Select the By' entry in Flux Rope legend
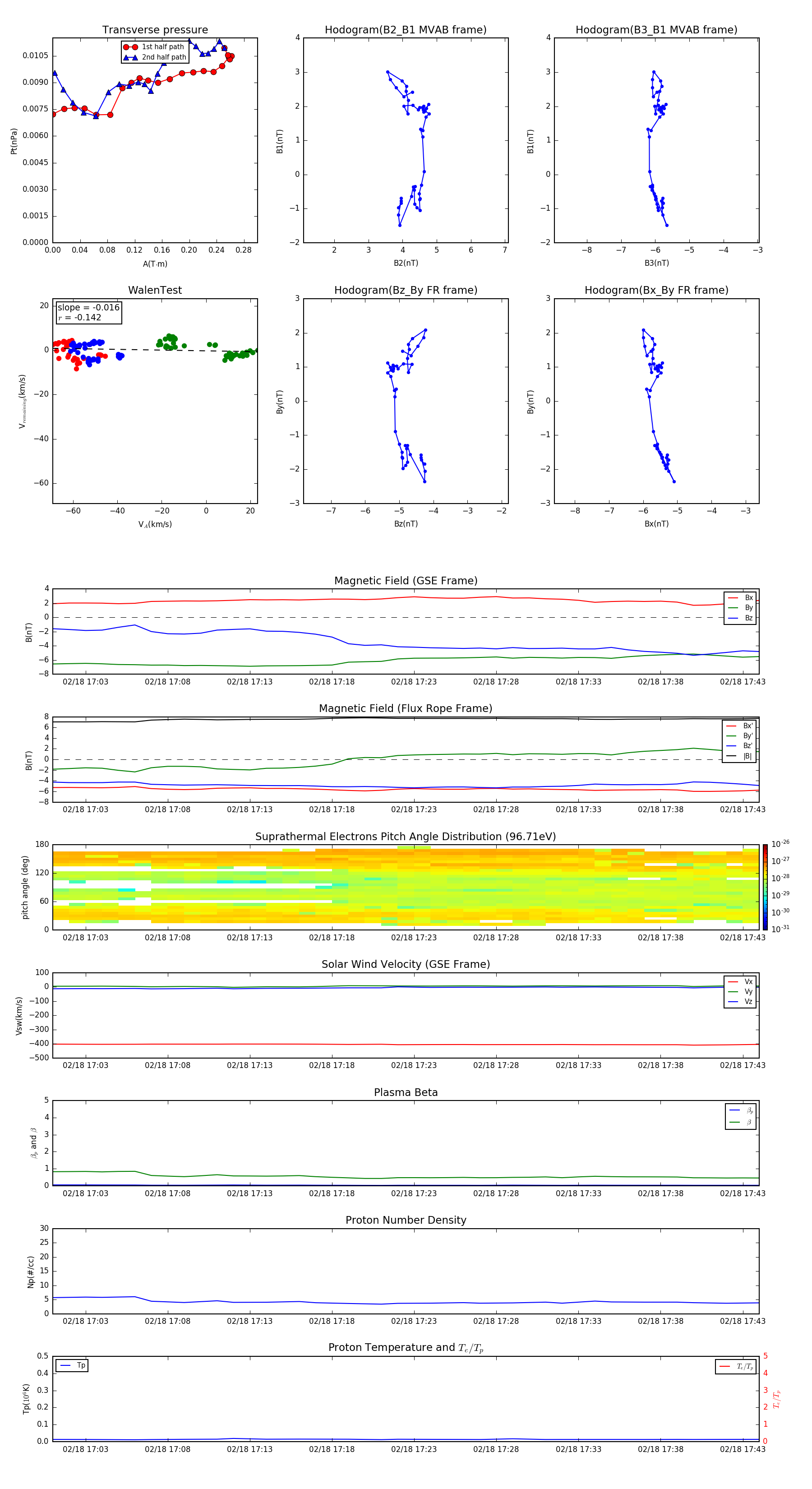Viewport: 812px width, 1489px height. tap(739, 736)
